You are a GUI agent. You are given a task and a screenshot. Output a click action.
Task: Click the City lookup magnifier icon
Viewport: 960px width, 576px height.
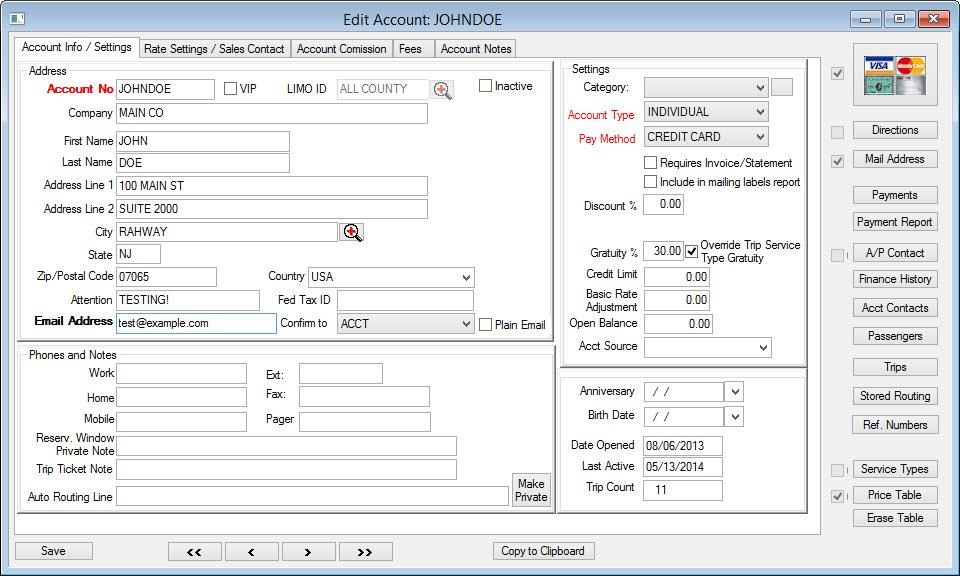(352, 232)
